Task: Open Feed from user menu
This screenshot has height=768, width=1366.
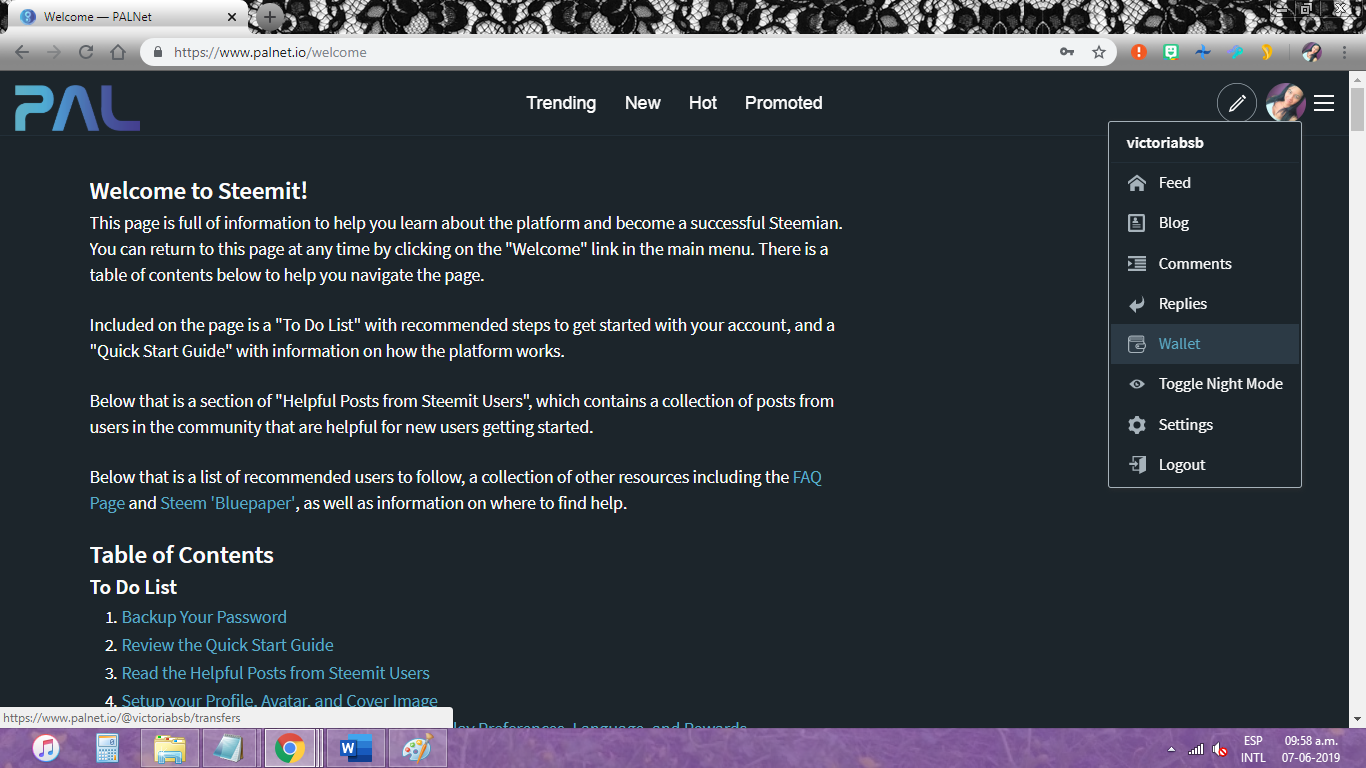Action: [x=1205, y=183]
